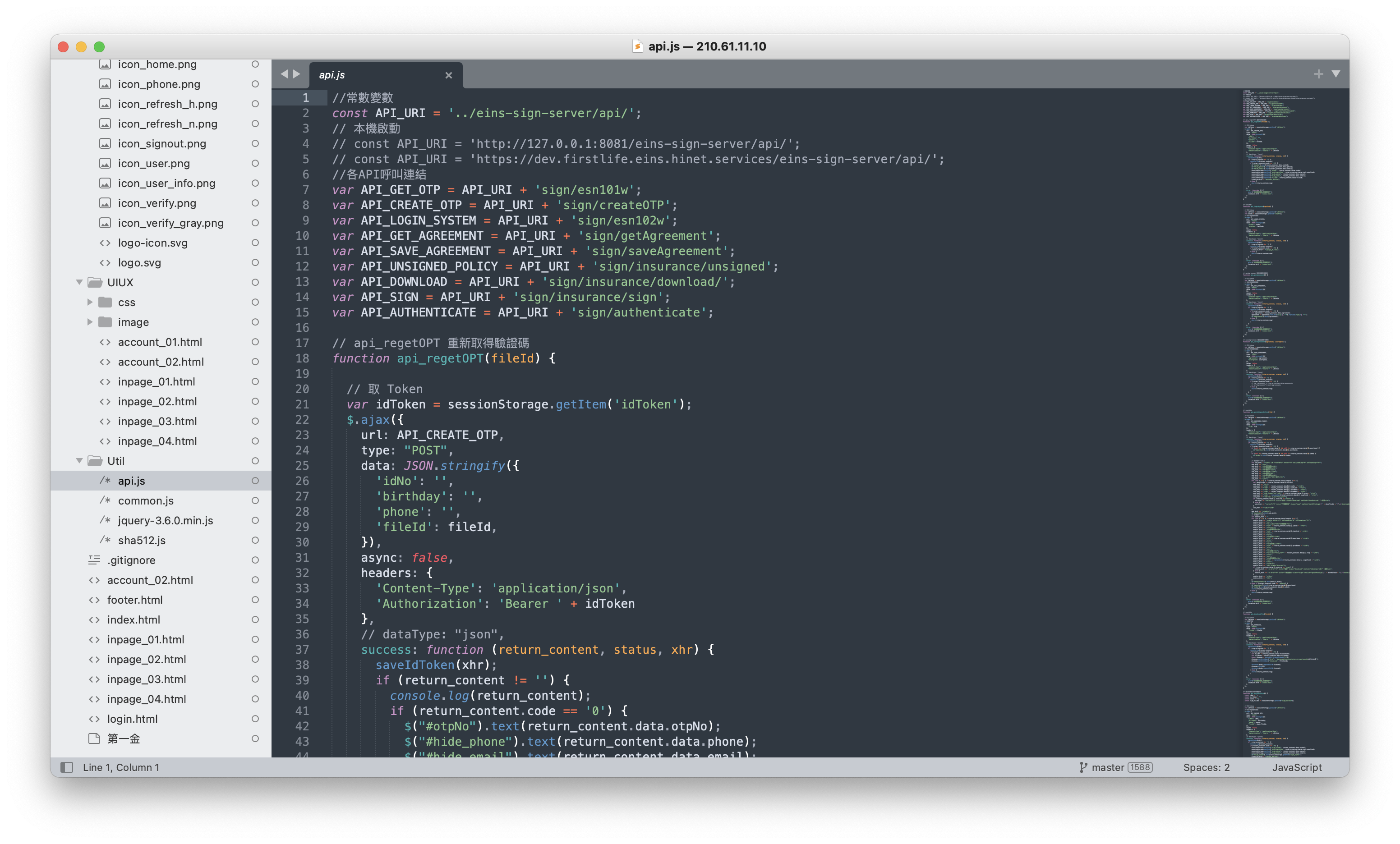The width and height of the screenshot is (1400, 844).
Task: Click the minimap code overview
Action: pyautogui.click(x=1295, y=422)
